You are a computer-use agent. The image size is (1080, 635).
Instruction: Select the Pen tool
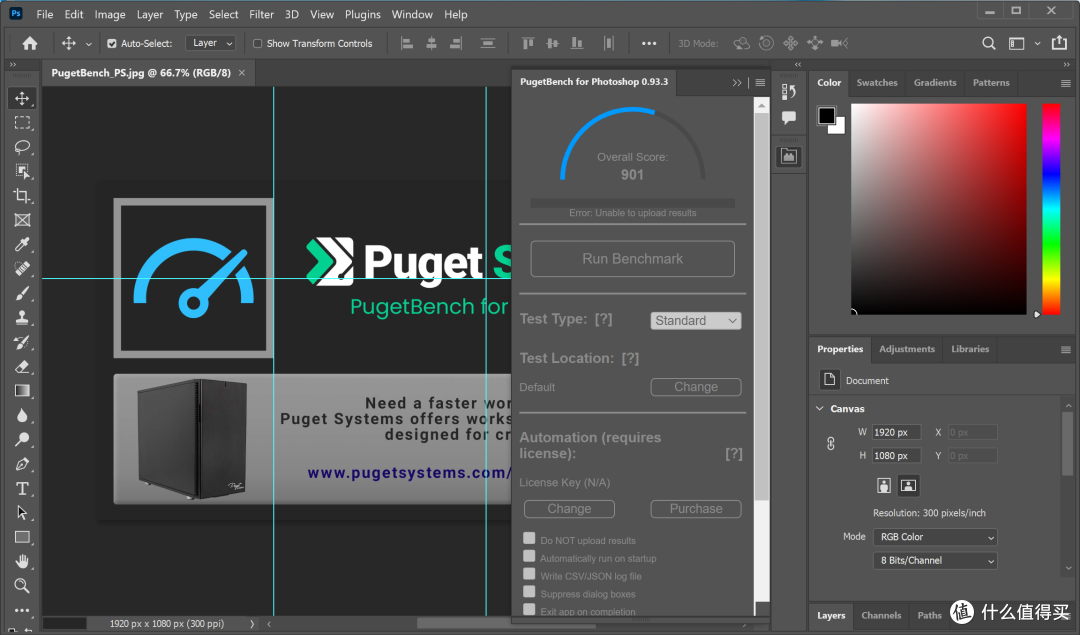[x=22, y=464]
